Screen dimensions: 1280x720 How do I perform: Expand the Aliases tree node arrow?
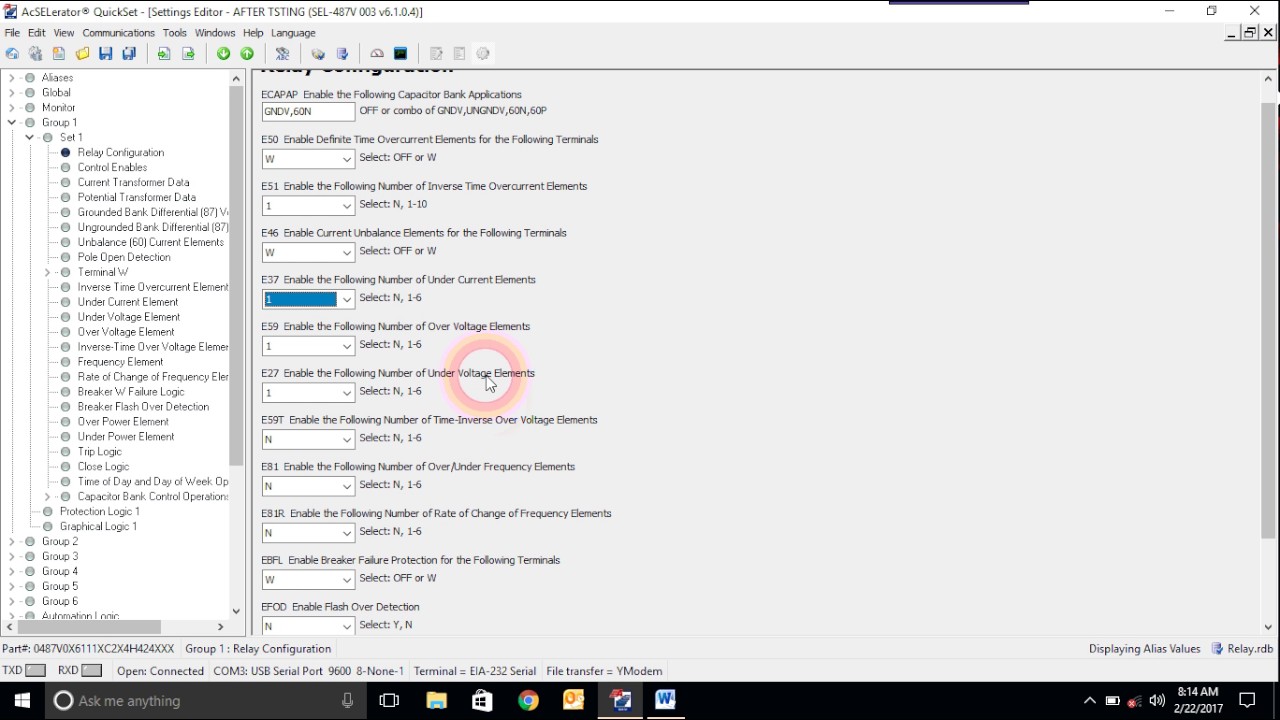[x=12, y=78]
